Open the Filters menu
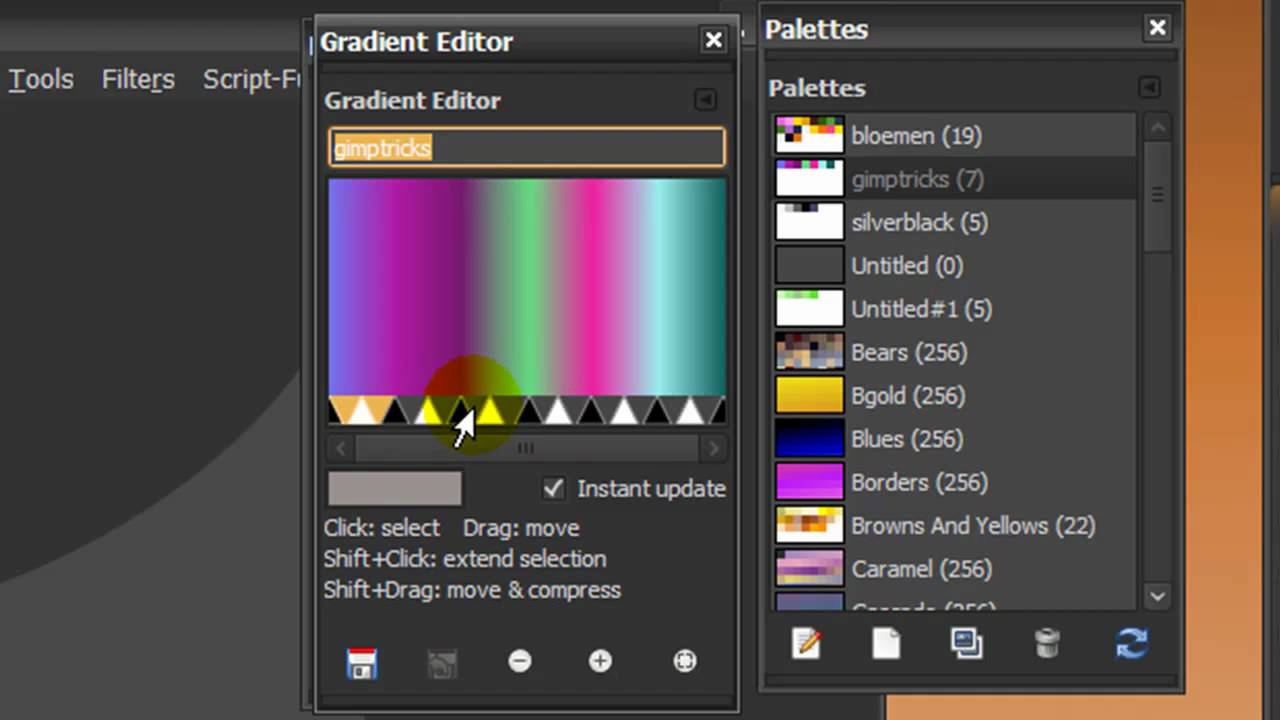1280x720 pixels. pyautogui.click(x=138, y=79)
